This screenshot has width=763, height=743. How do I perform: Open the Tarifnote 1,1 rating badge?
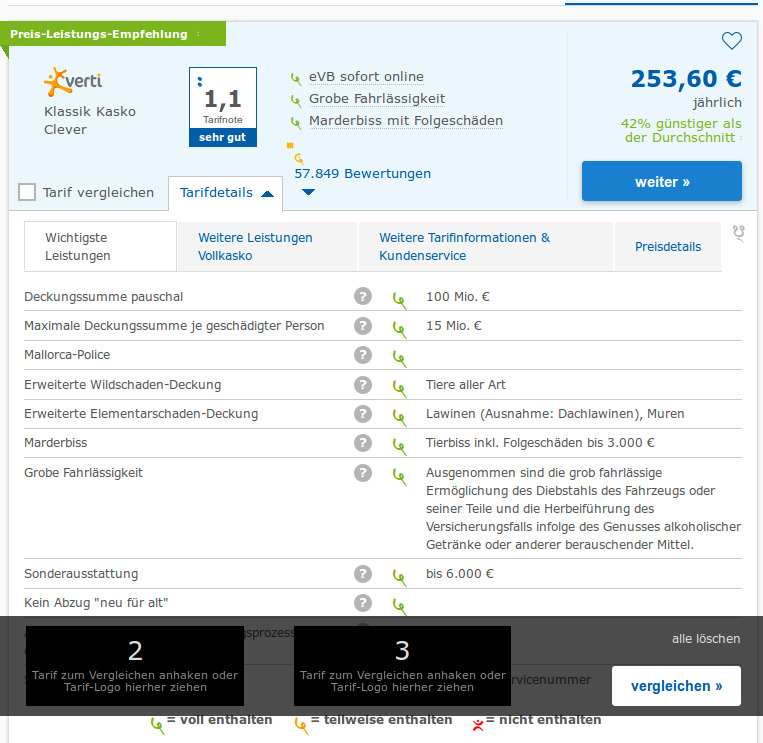pos(223,106)
